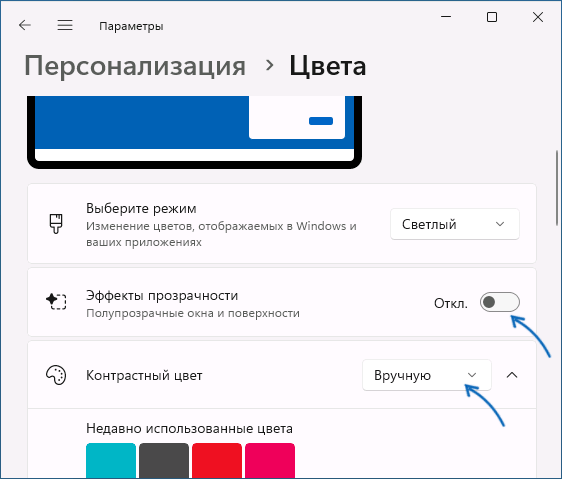The height and width of the screenshot is (479, 562).
Task: Select the red recent color swatch
Action: click(217, 461)
